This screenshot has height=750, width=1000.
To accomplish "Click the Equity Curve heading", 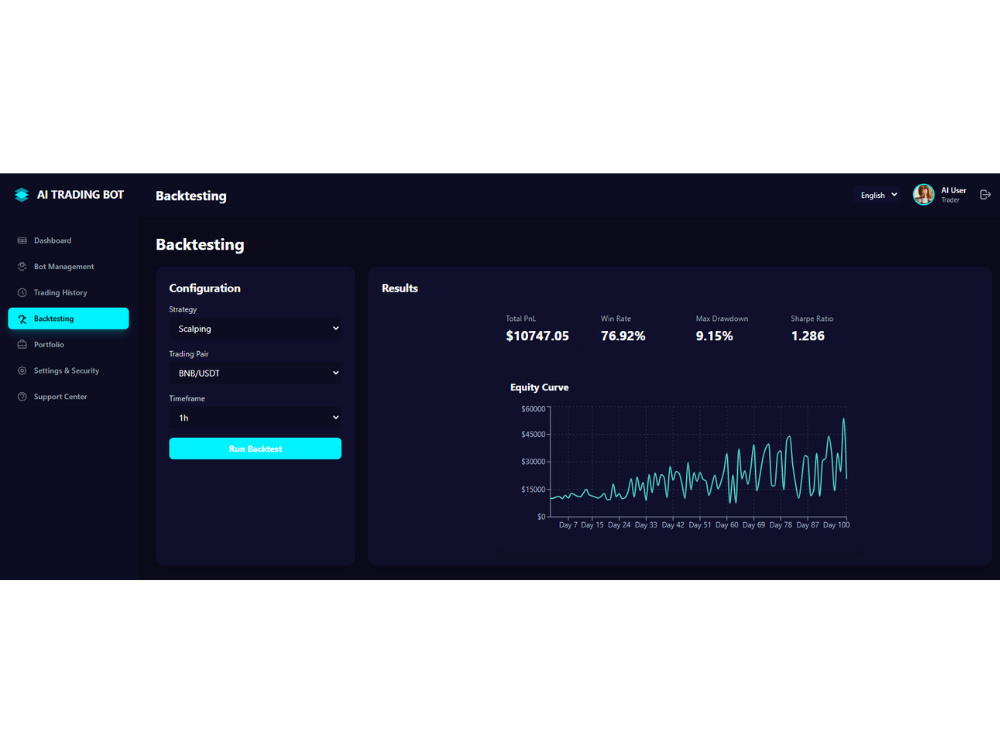I will tap(540, 387).
